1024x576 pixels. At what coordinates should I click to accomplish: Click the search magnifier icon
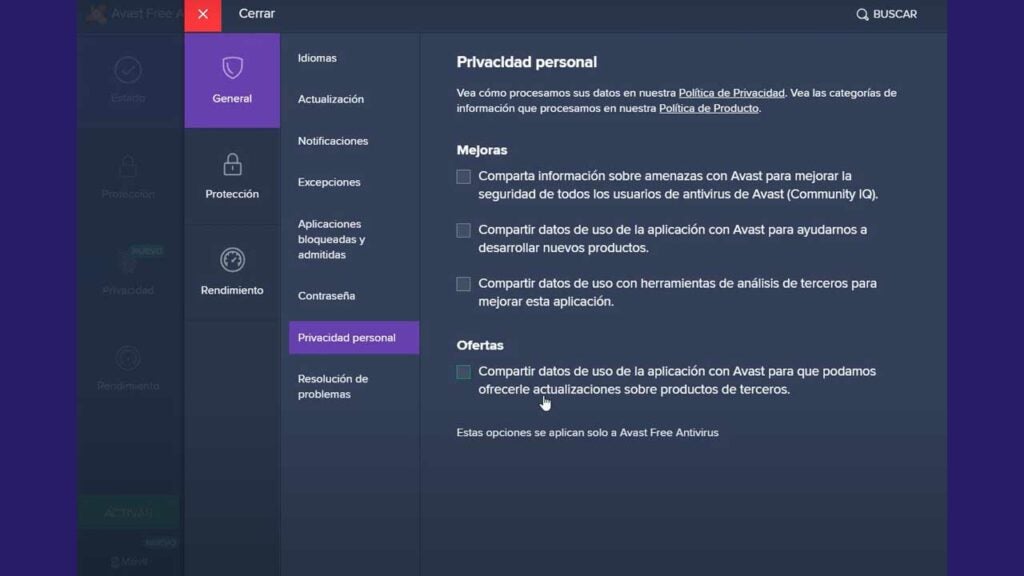tap(862, 14)
